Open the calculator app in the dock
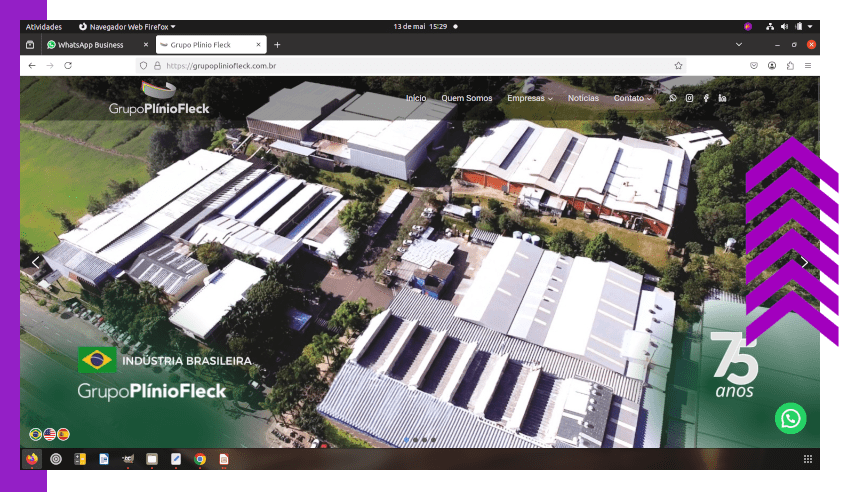Screen dimensions: 841x492 point(80,459)
